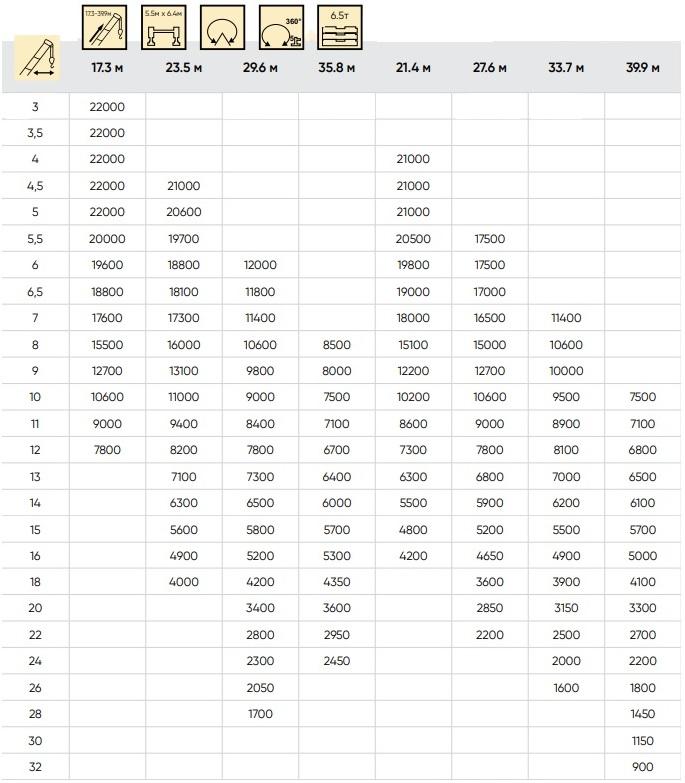Select the 21.4 м column header

(x=413, y=68)
